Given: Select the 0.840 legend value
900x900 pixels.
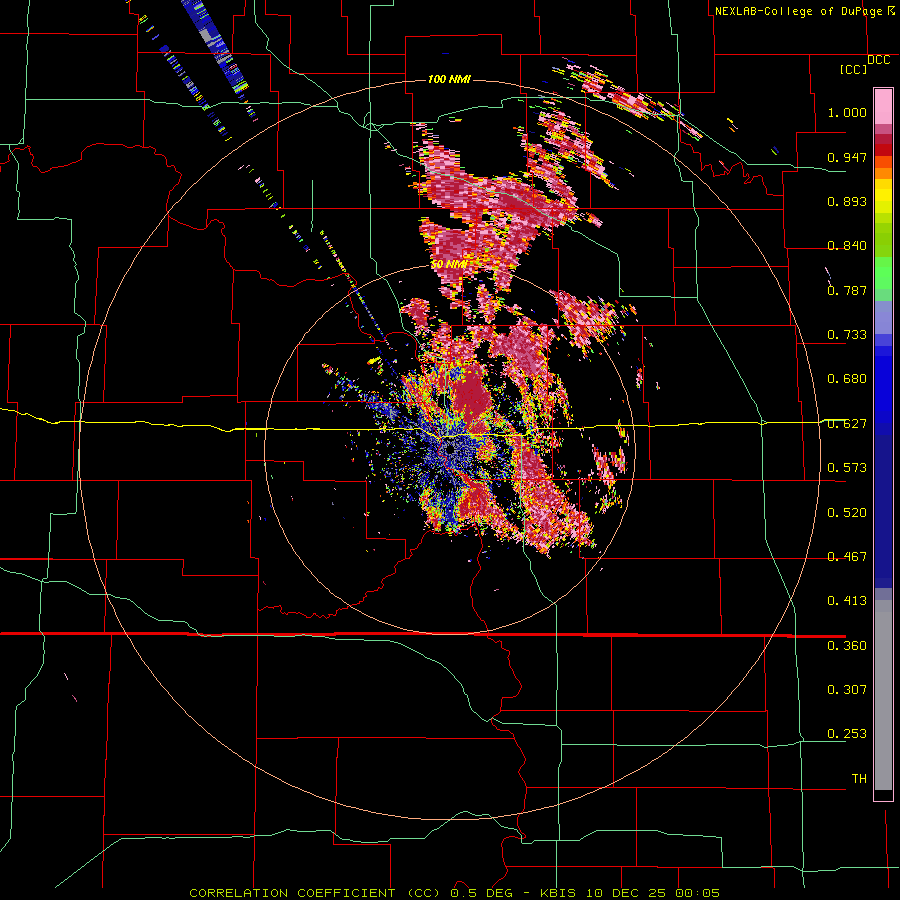Looking at the screenshot, I should [x=847, y=246].
